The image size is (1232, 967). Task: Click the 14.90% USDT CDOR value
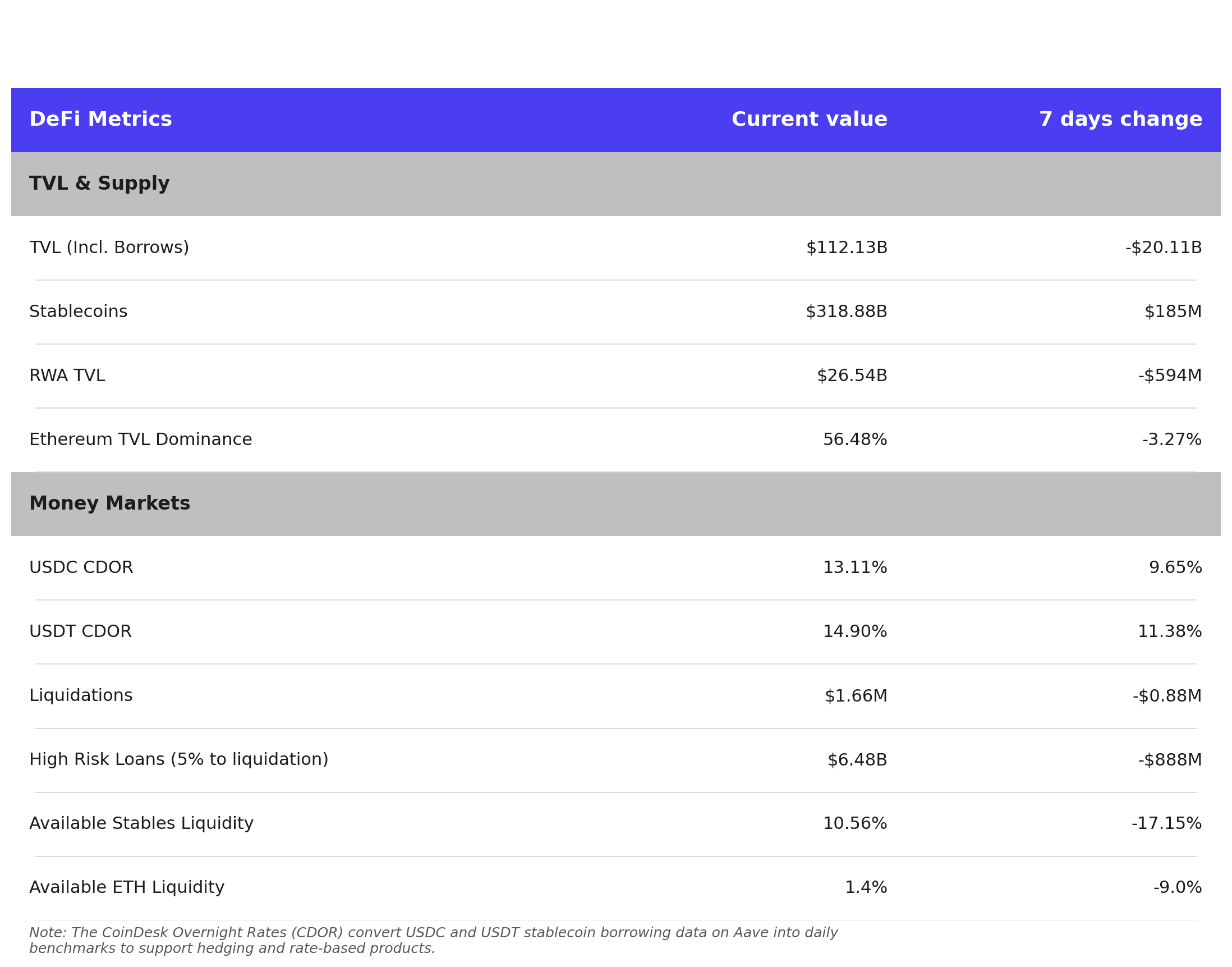click(854, 631)
